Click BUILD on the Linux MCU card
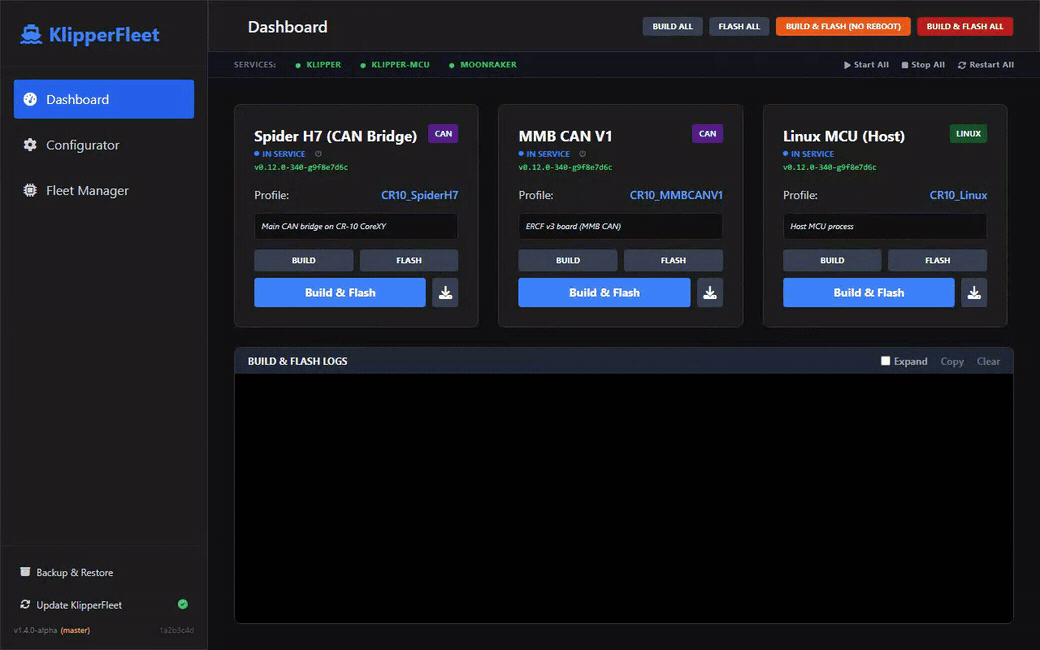1040x650 pixels. click(x=832, y=260)
